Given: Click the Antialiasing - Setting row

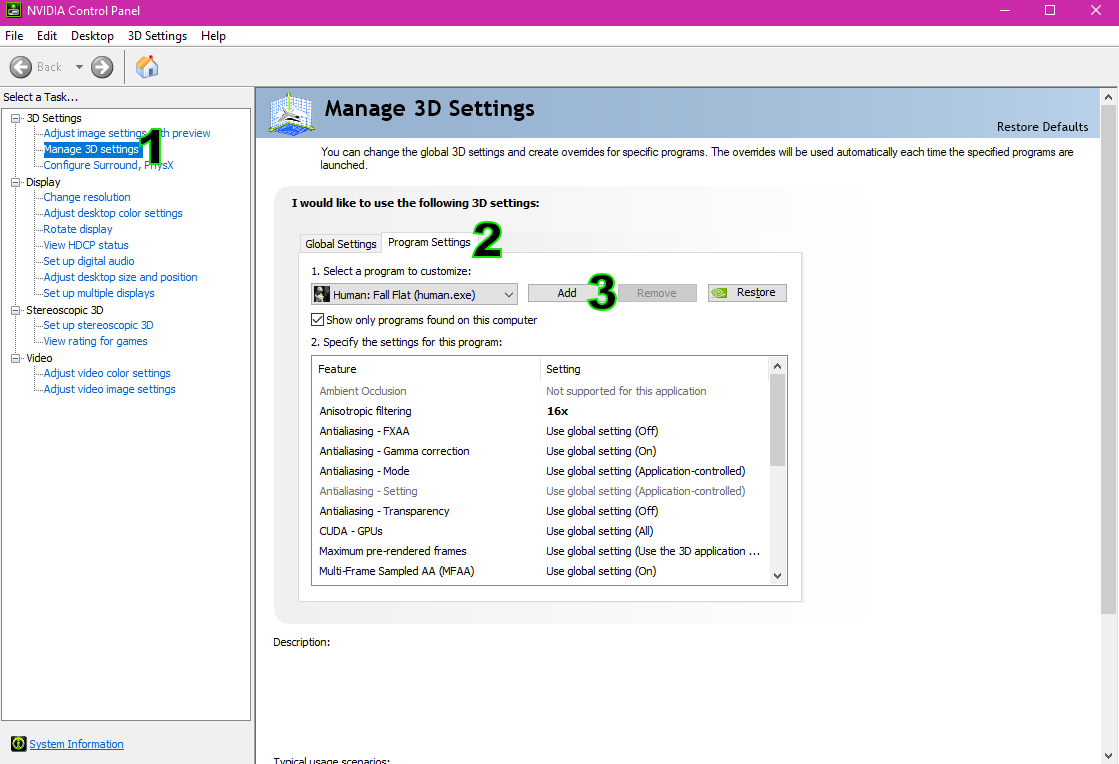Looking at the screenshot, I should click(x=541, y=491).
